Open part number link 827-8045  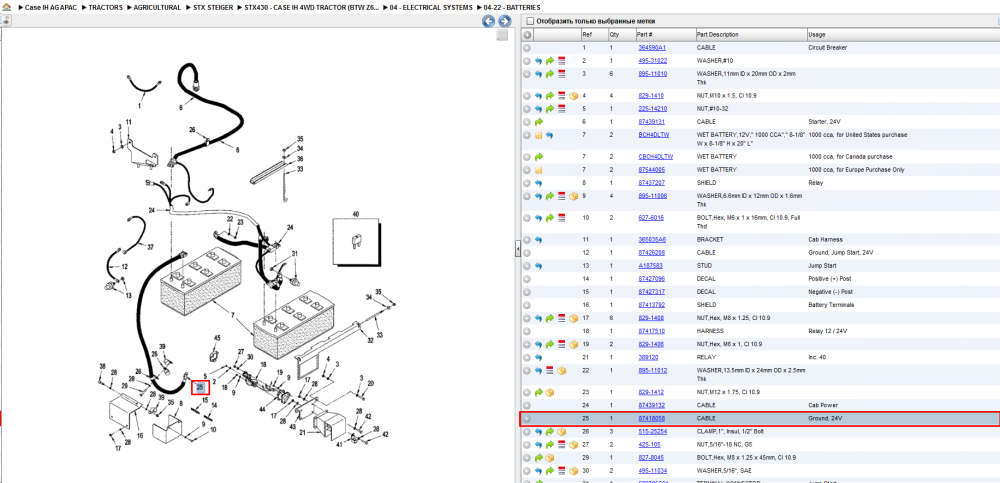[651, 458]
